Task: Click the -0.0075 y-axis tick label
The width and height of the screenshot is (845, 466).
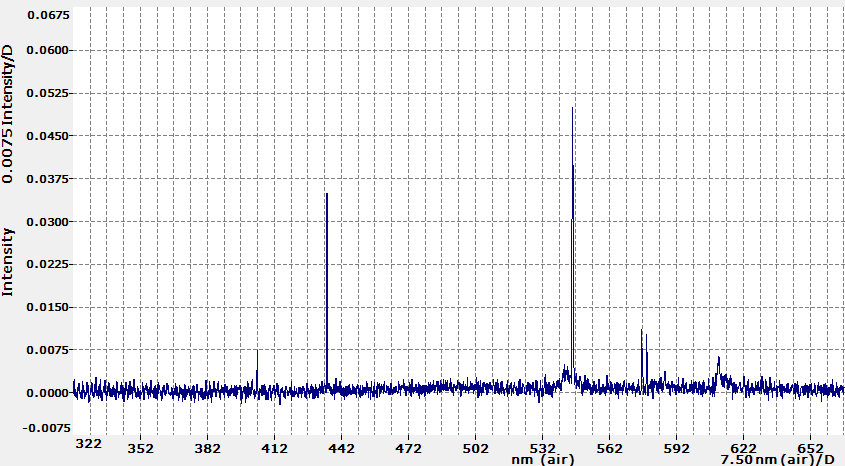Action: click(46, 427)
